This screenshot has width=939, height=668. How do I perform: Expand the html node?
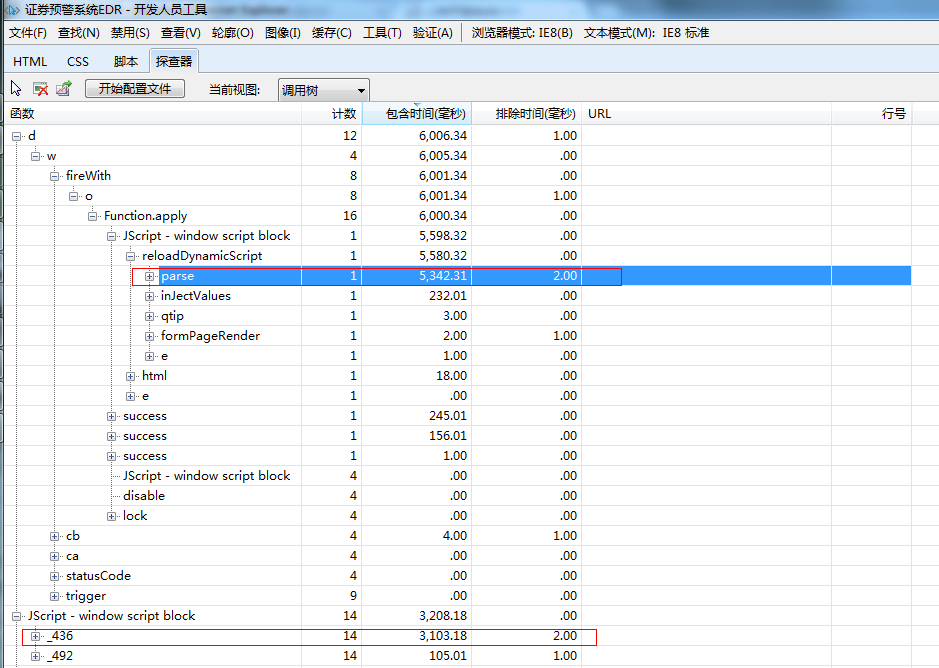pyautogui.click(x=131, y=376)
